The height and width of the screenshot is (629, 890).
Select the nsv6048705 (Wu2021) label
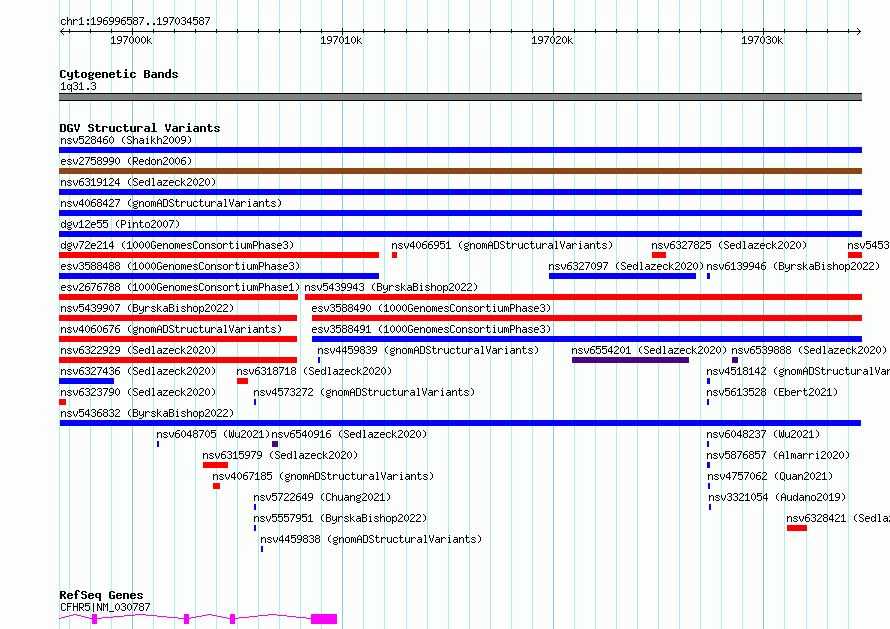coord(213,434)
